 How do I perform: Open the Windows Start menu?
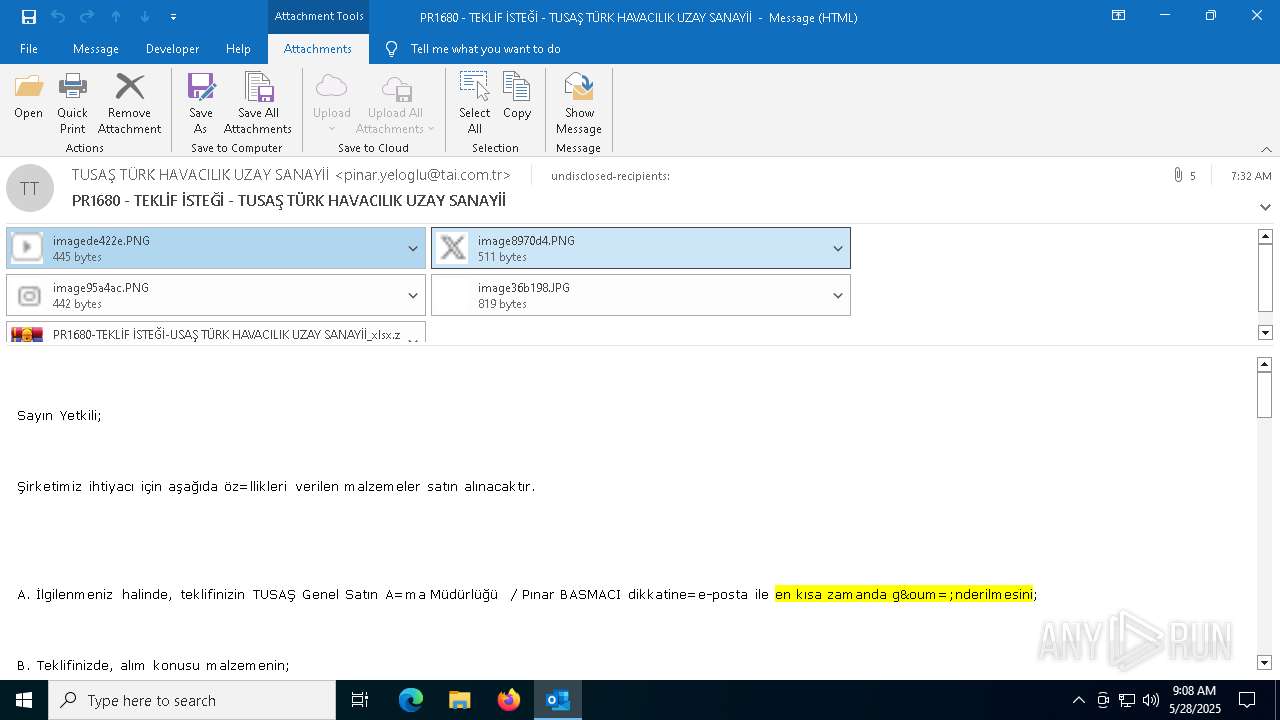(x=24, y=700)
